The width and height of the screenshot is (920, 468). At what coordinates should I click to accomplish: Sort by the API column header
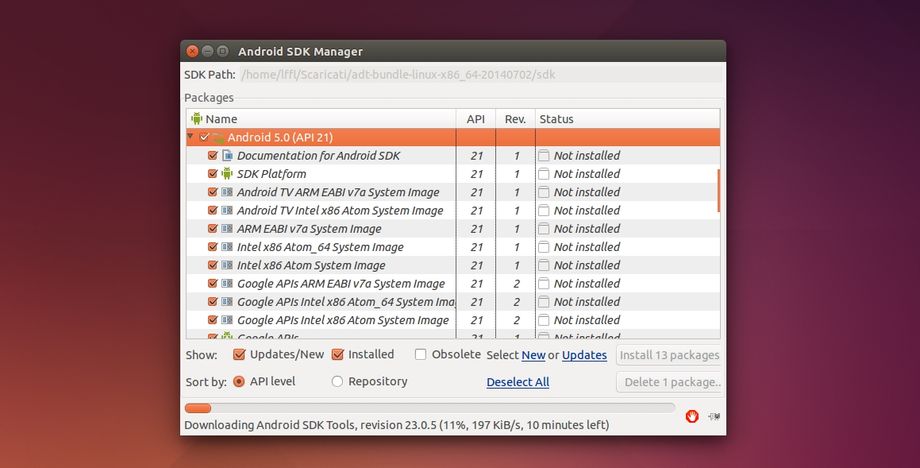click(x=475, y=119)
